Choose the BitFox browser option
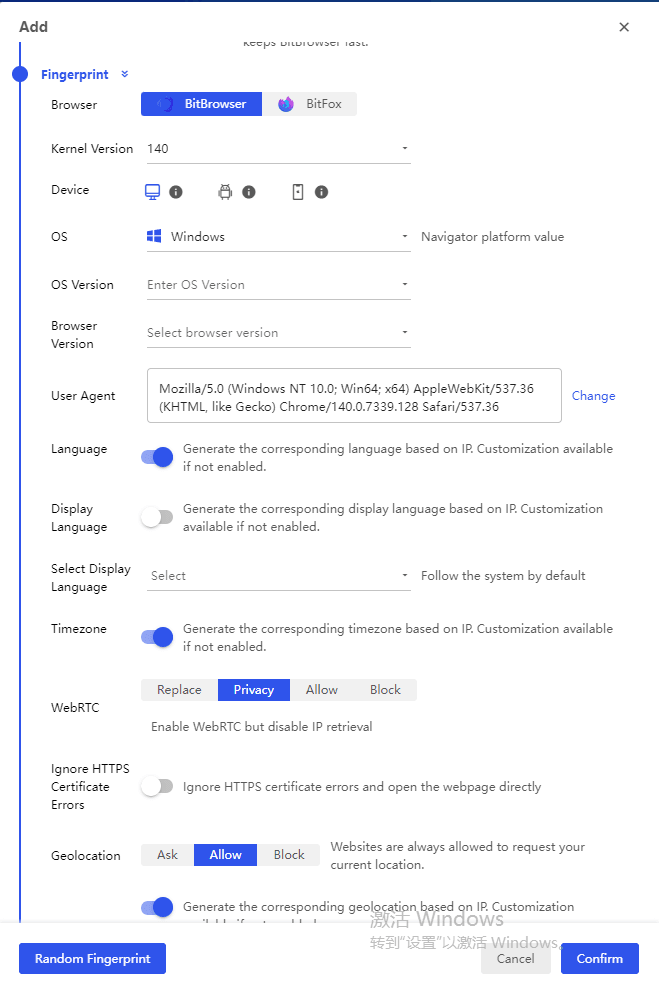The height and width of the screenshot is (991, 659). click(310, 104)
